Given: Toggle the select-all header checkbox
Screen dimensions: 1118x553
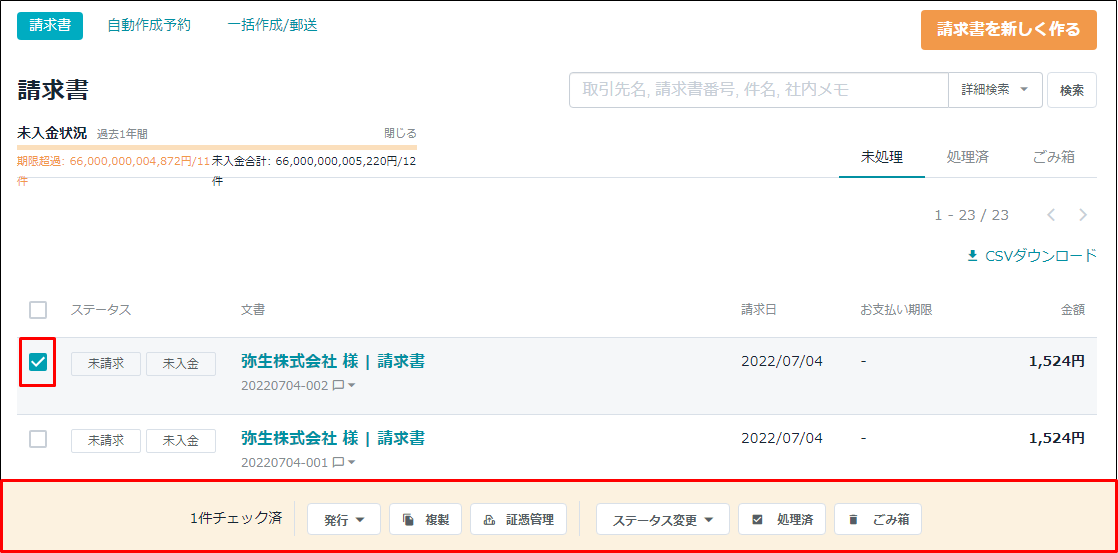Looking at the screenshot, I should 38,310.
